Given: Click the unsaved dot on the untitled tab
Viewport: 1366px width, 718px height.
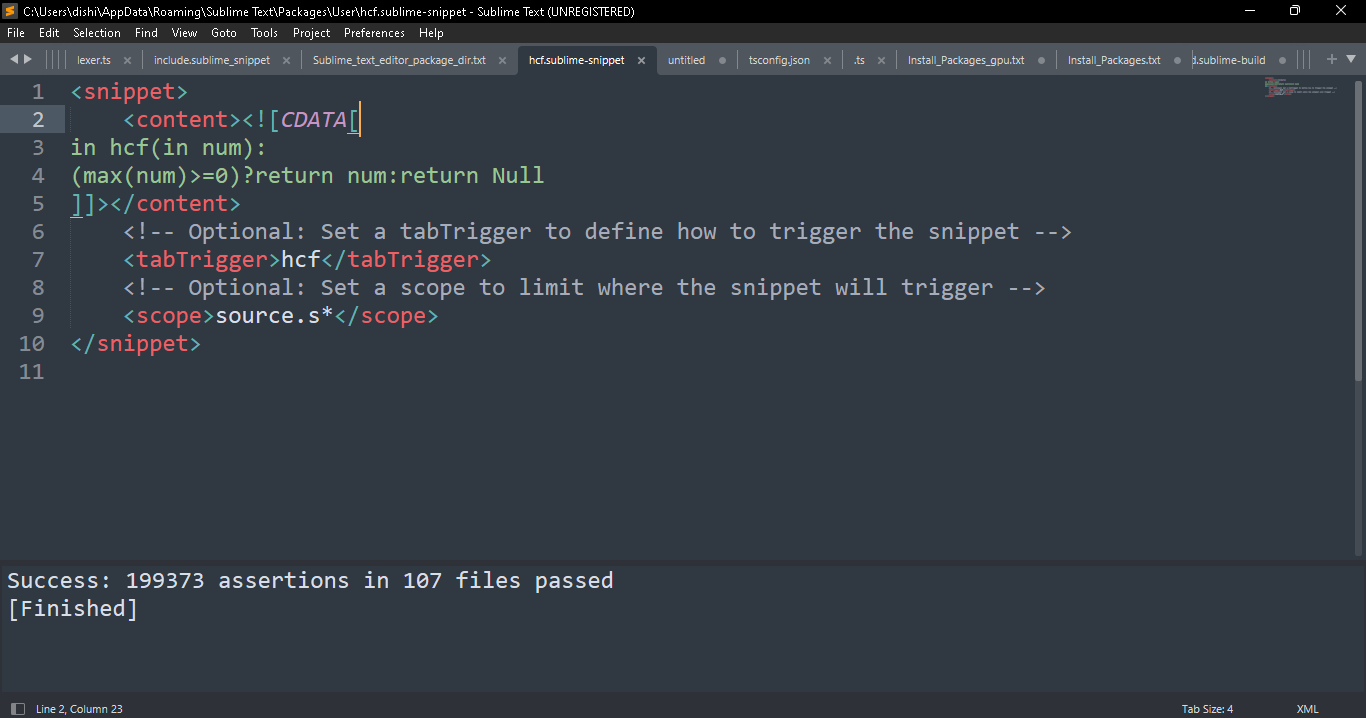Looking at the screenshot, I should point(722,60).
